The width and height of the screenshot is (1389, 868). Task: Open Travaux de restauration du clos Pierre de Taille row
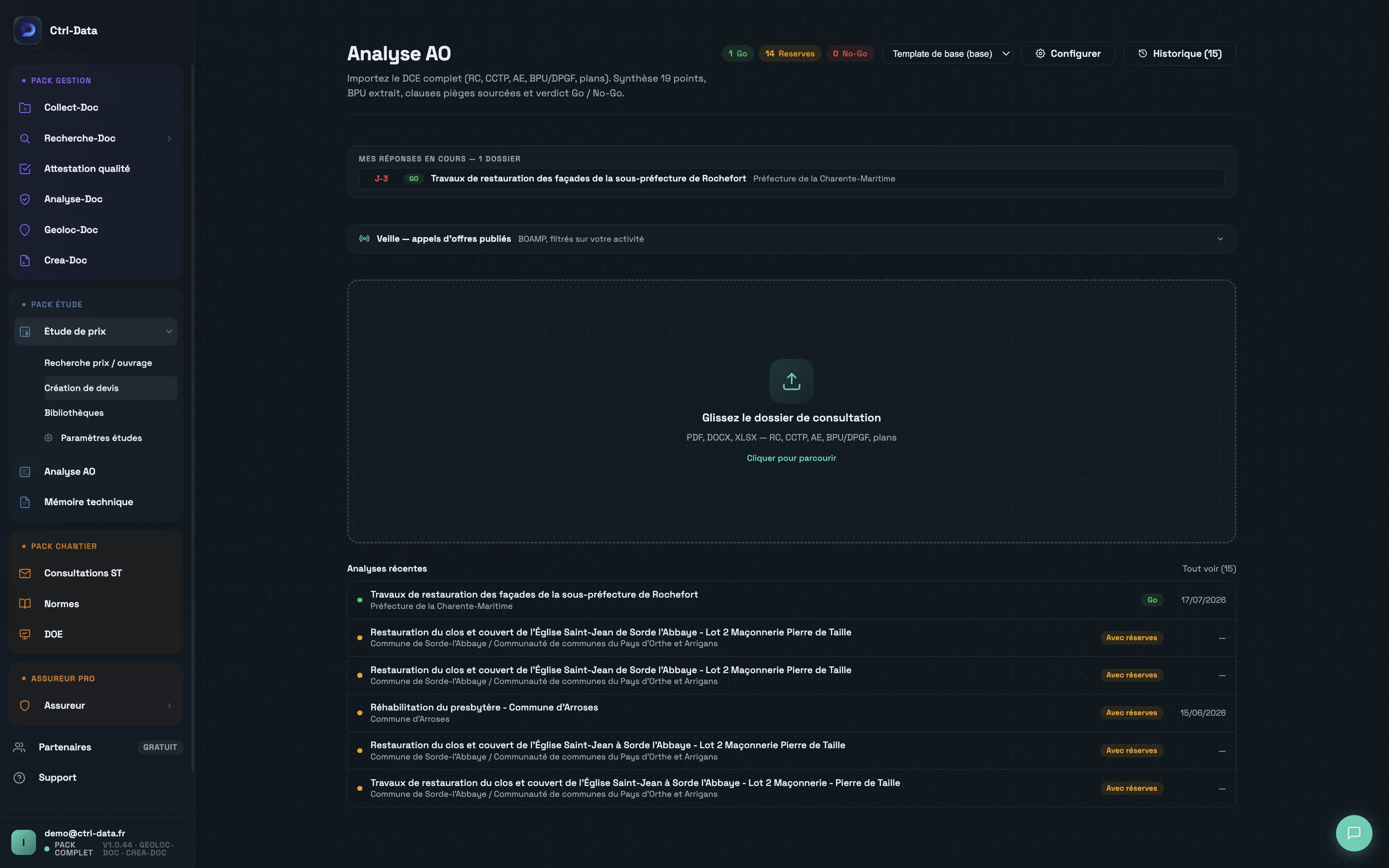[791, 788]
